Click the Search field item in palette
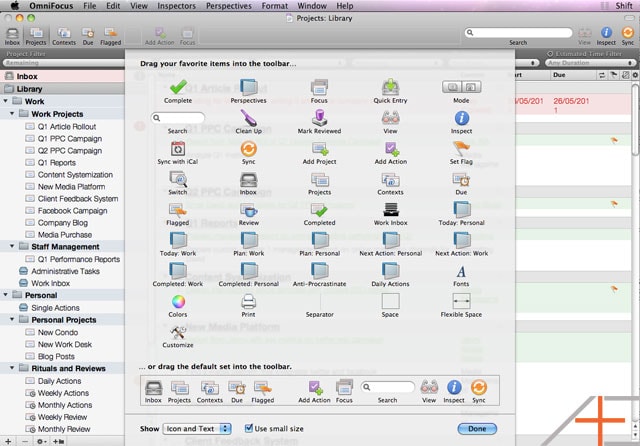This screenshot has height=446, width=640. (178, 118)
